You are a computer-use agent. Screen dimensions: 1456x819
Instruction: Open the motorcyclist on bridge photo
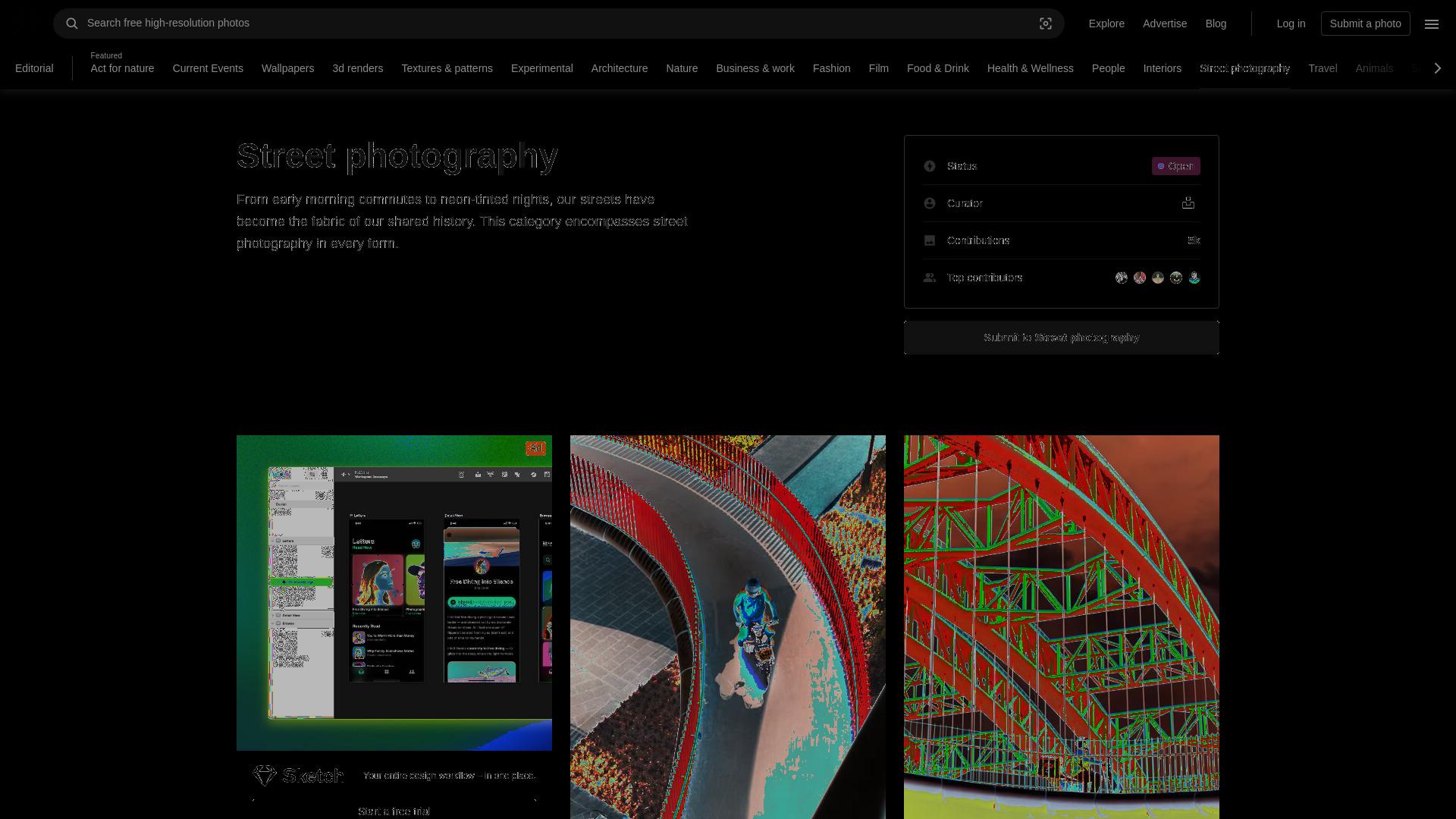click(x=728, y=627)
